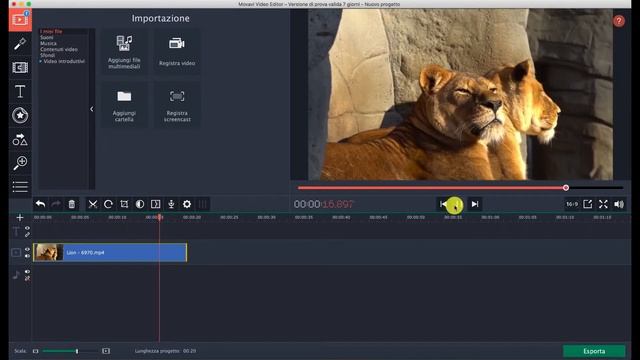The height and width of the screenshot is (360, 640).
Task: Click Registra video
Action: pyautogui.click(x=177, y=51)
